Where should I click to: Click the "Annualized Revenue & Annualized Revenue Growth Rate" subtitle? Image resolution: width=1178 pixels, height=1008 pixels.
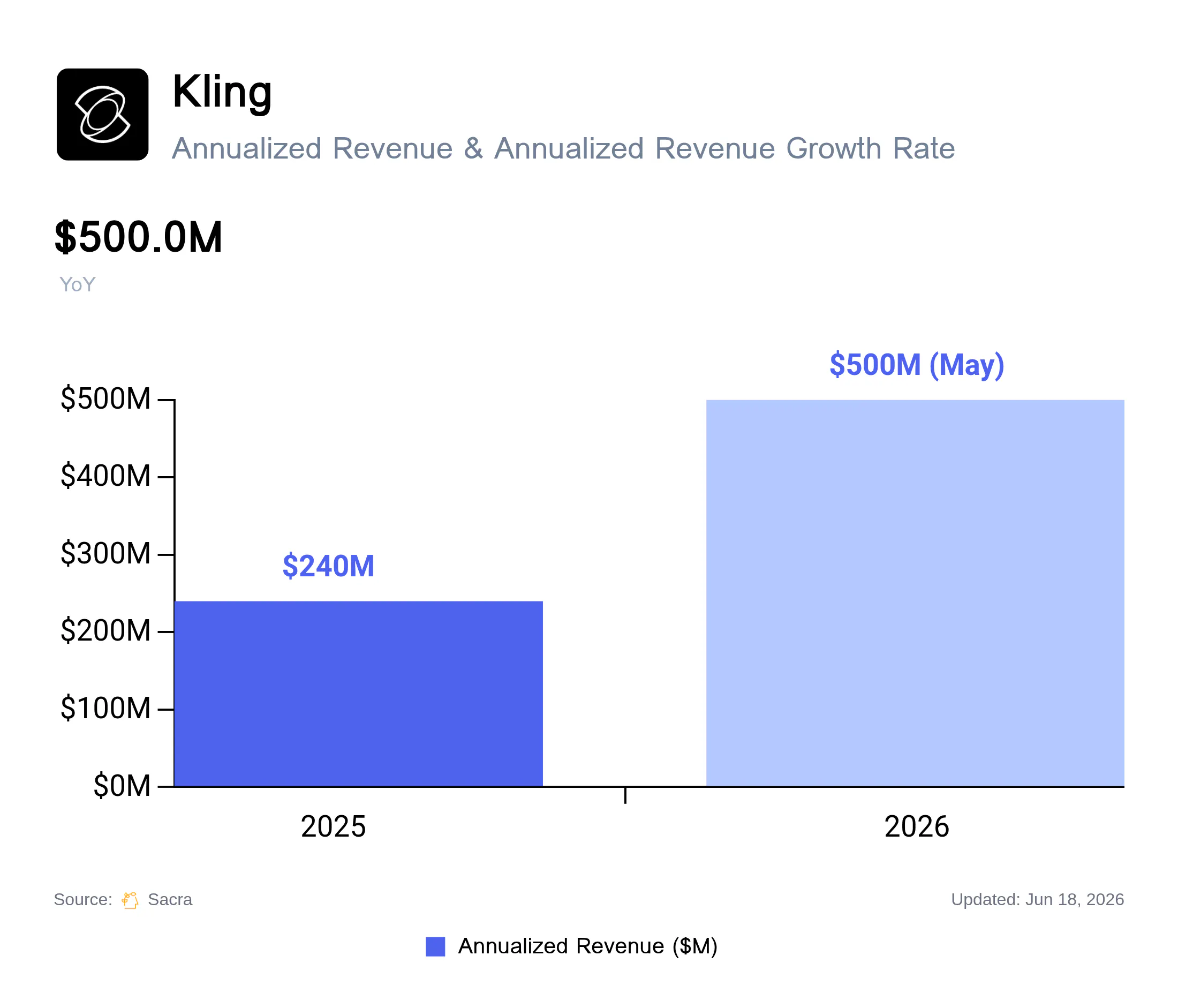[563, 148]
